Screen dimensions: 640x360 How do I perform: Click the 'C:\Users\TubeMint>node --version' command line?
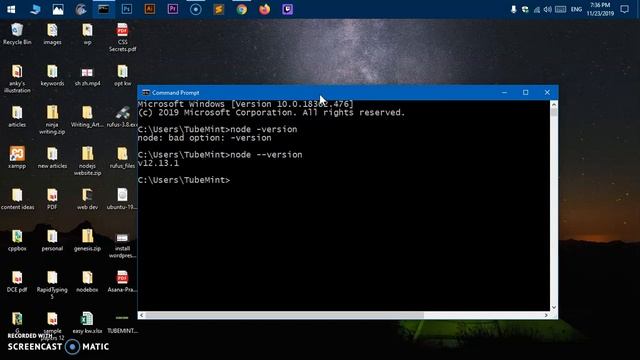point(220,155)
